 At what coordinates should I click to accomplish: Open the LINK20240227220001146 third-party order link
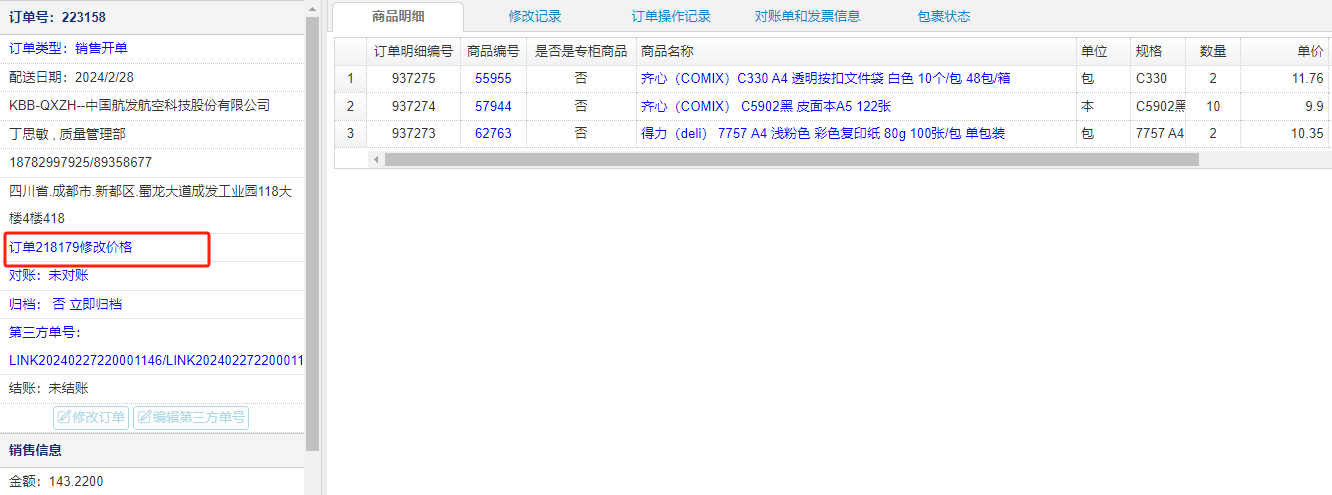click(86, 360)
